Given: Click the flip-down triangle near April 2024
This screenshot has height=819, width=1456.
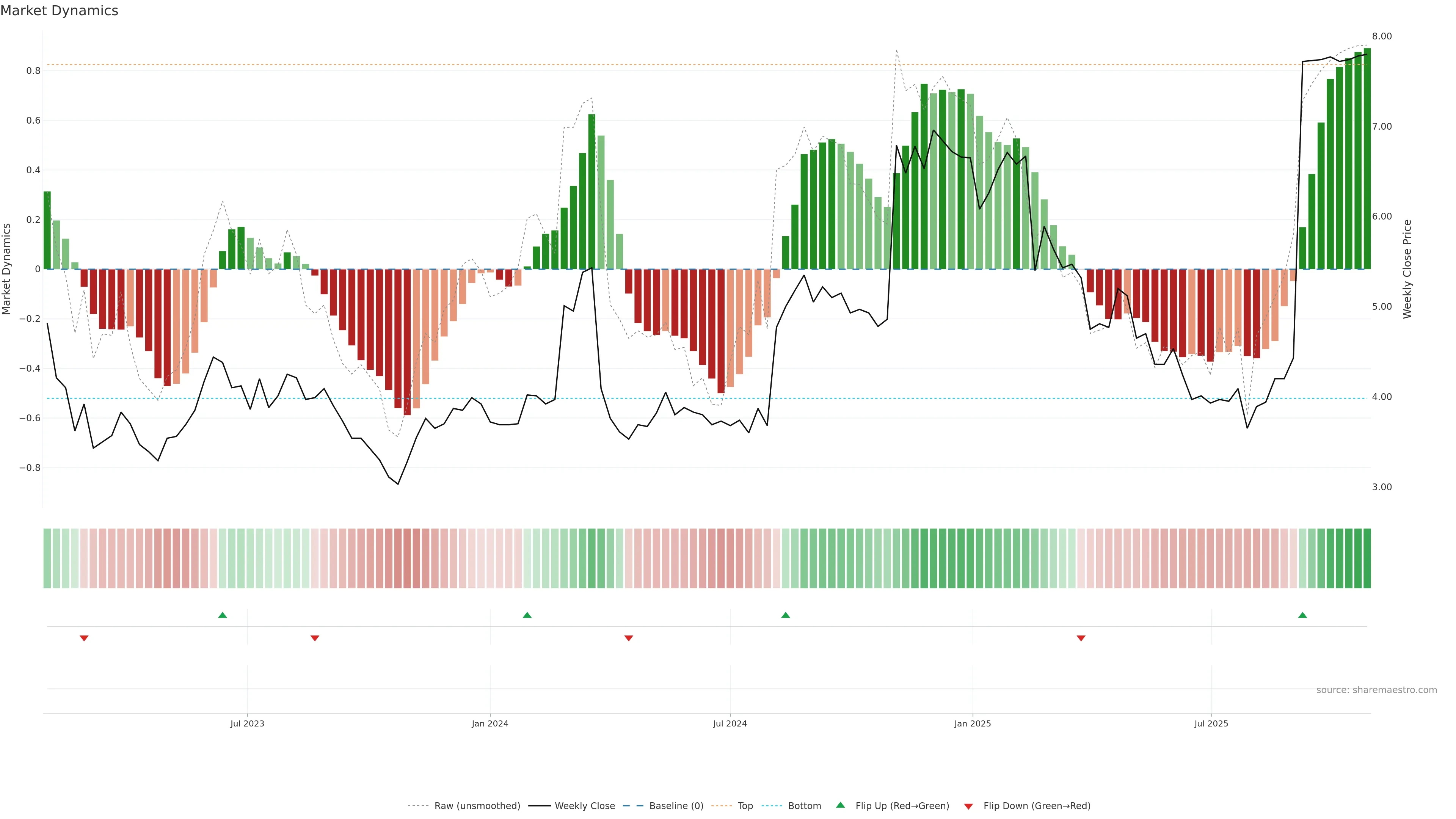Looking at the screenshot, I should coord(629,638).
